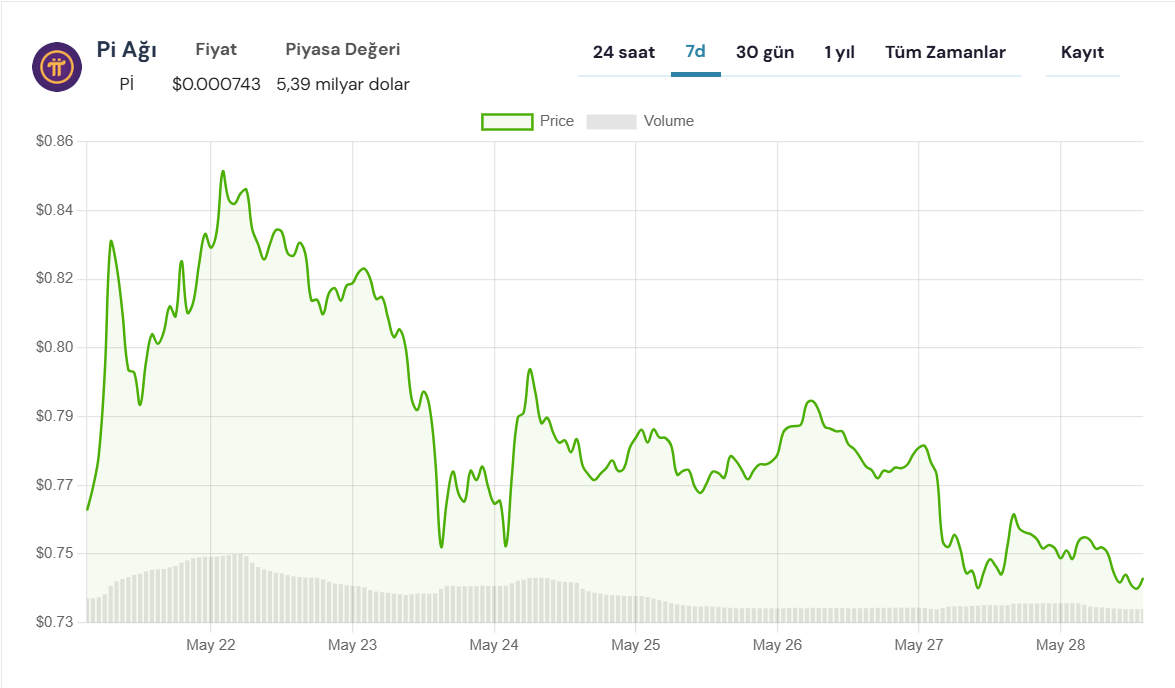
Task: Click the Pi Network coin logo icon
Action: coord(57,67)
